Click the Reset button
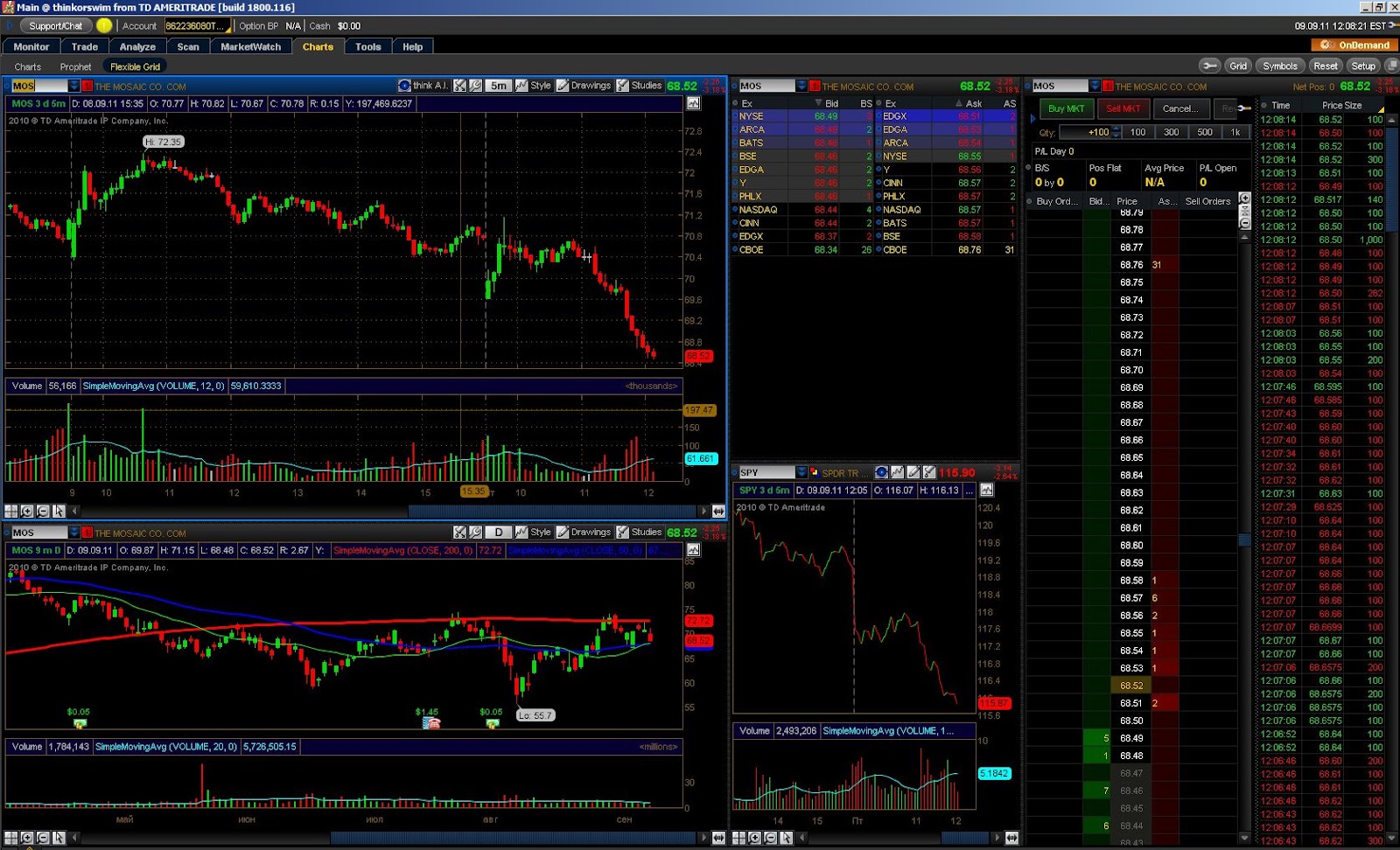The width and height of the screenshot is (1400, 850). [1325, 66]
